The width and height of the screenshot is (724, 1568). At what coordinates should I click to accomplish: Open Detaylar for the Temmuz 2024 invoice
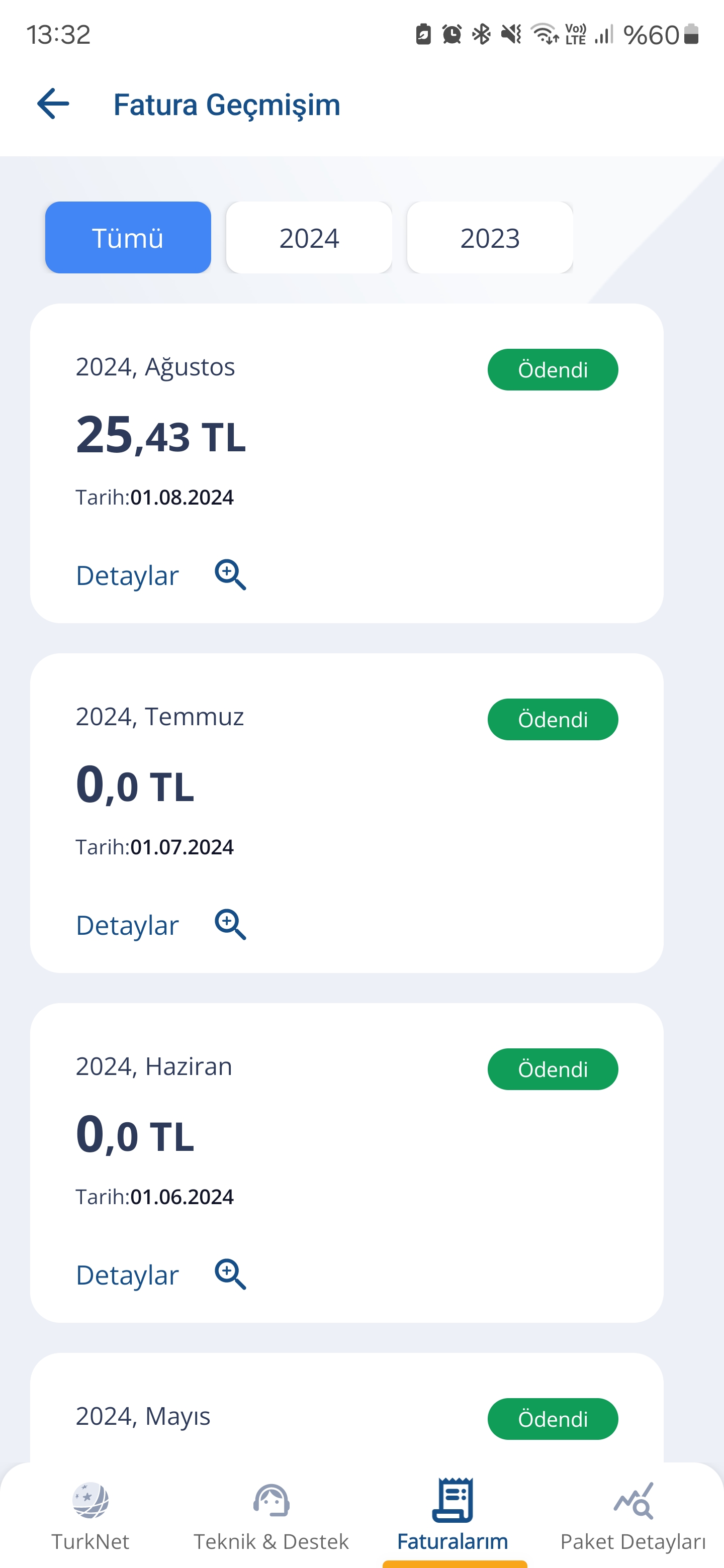[127, 925]
